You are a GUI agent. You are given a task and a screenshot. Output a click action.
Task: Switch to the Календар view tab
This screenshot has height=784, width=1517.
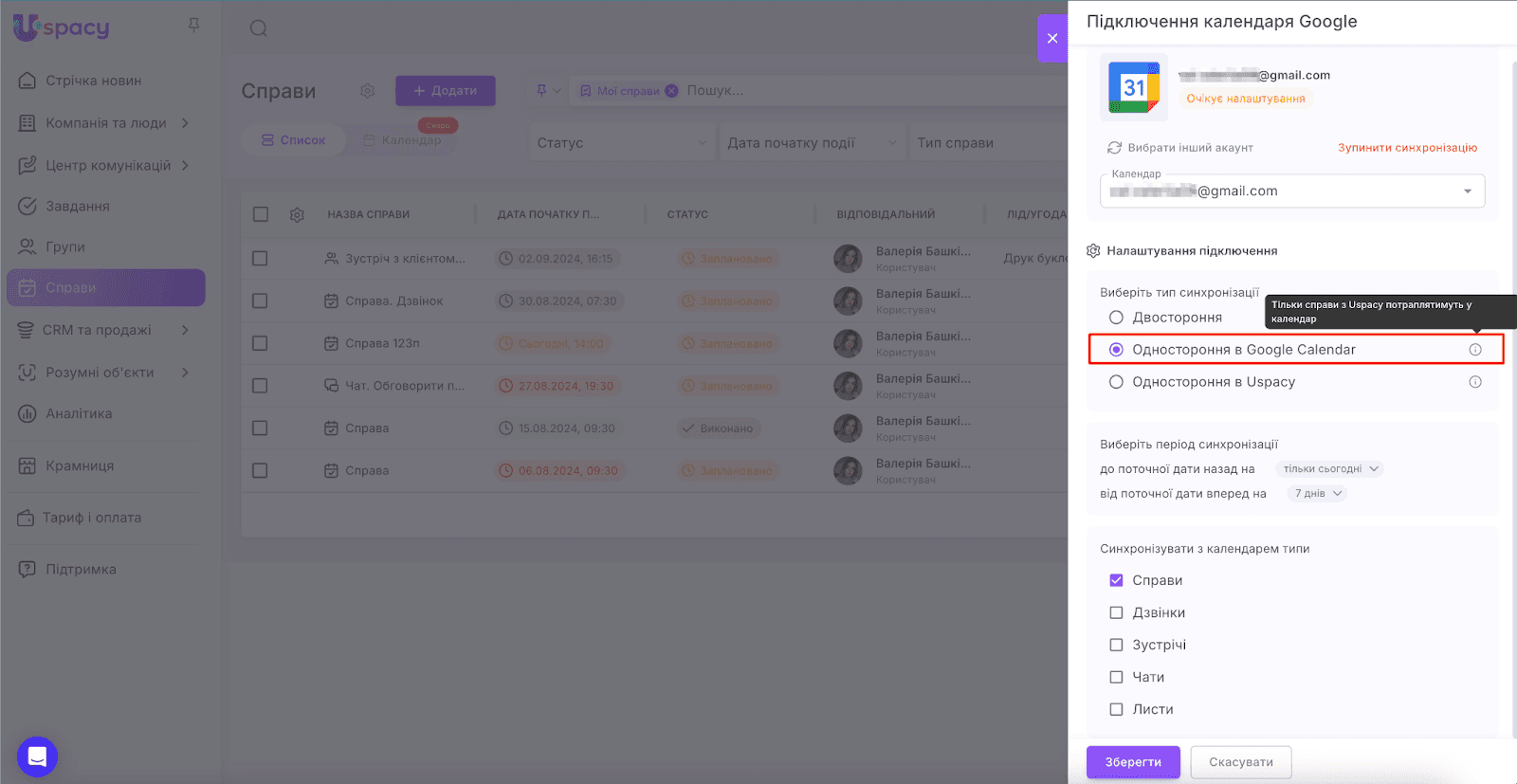pos(403,140)
